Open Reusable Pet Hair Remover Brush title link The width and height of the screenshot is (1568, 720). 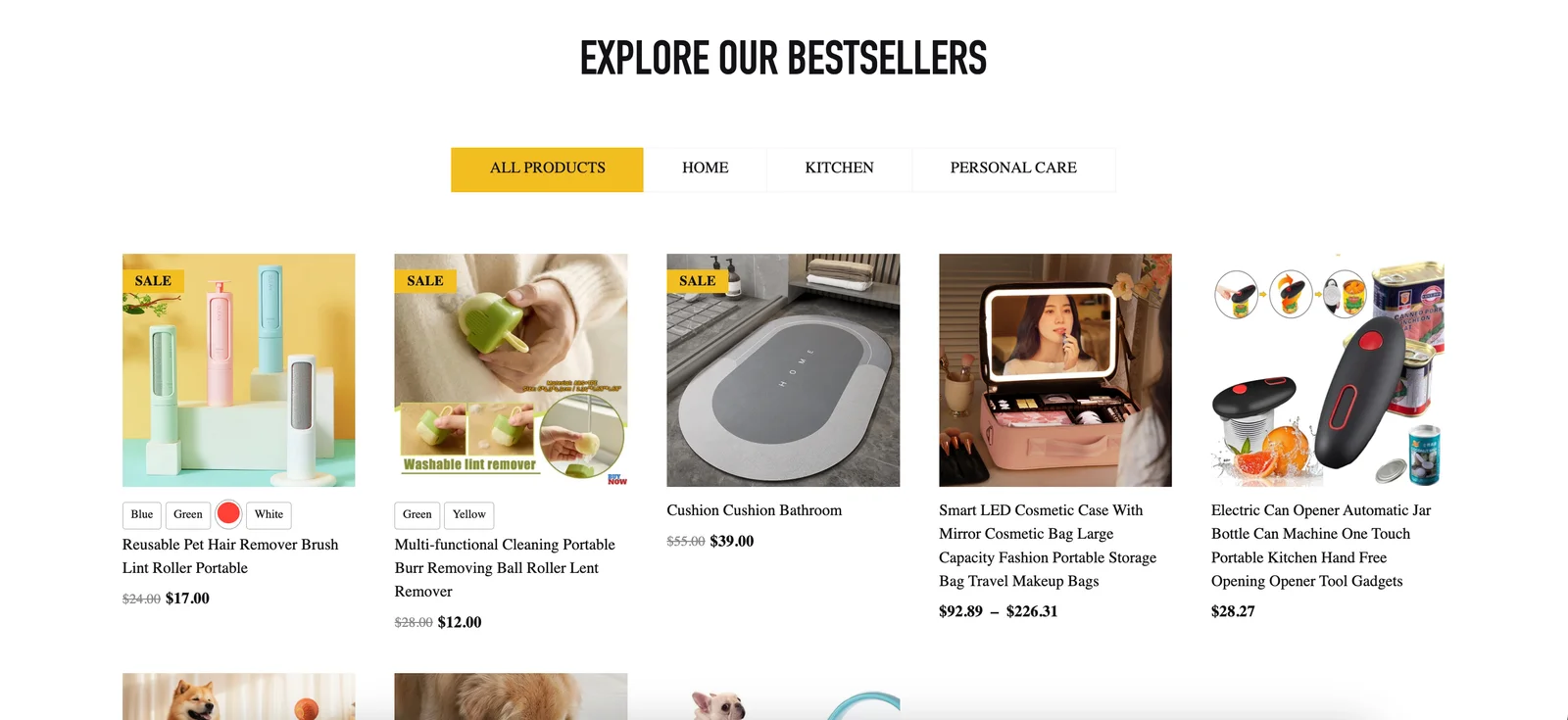pyautogui.click(x=230, y=556)
